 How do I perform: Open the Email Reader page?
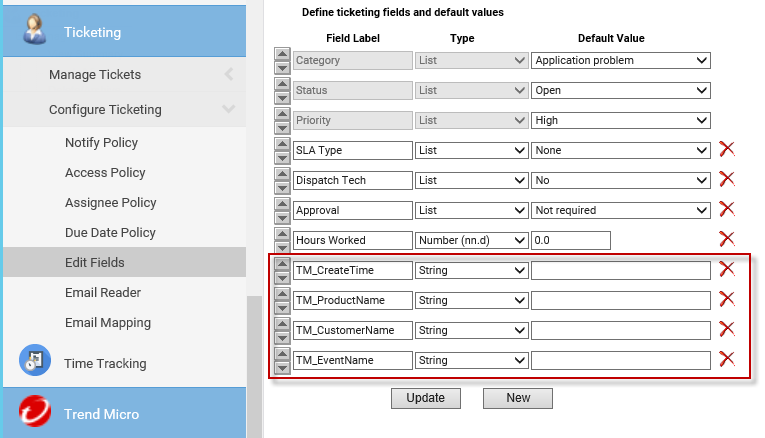tap(103, 293)
